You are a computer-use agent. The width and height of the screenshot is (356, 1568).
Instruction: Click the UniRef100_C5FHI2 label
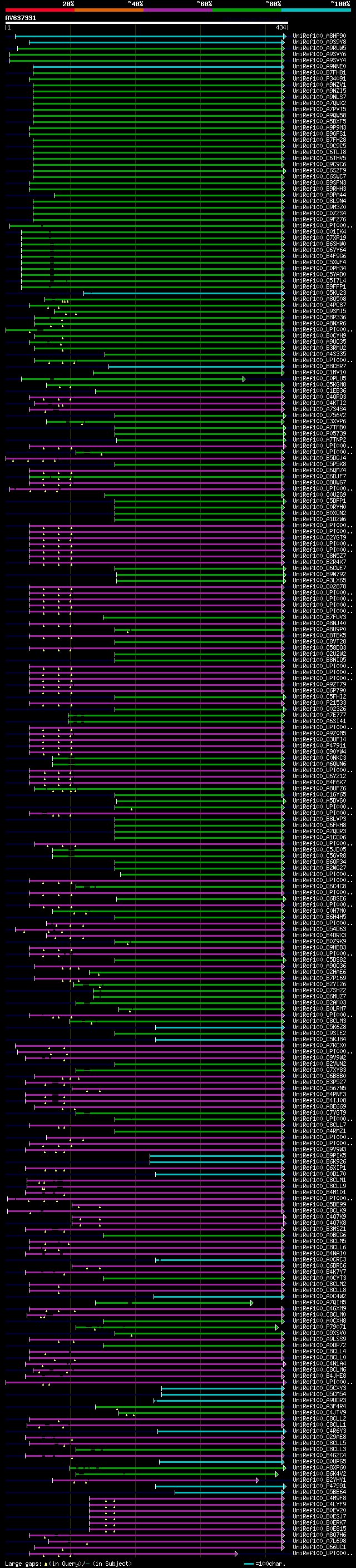pos(319,697)
